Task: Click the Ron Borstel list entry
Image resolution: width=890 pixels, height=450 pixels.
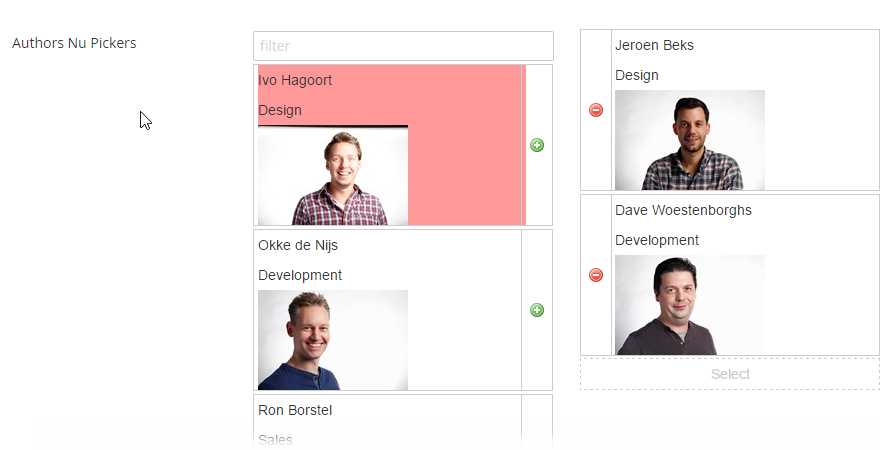Action: coord(387,422)
